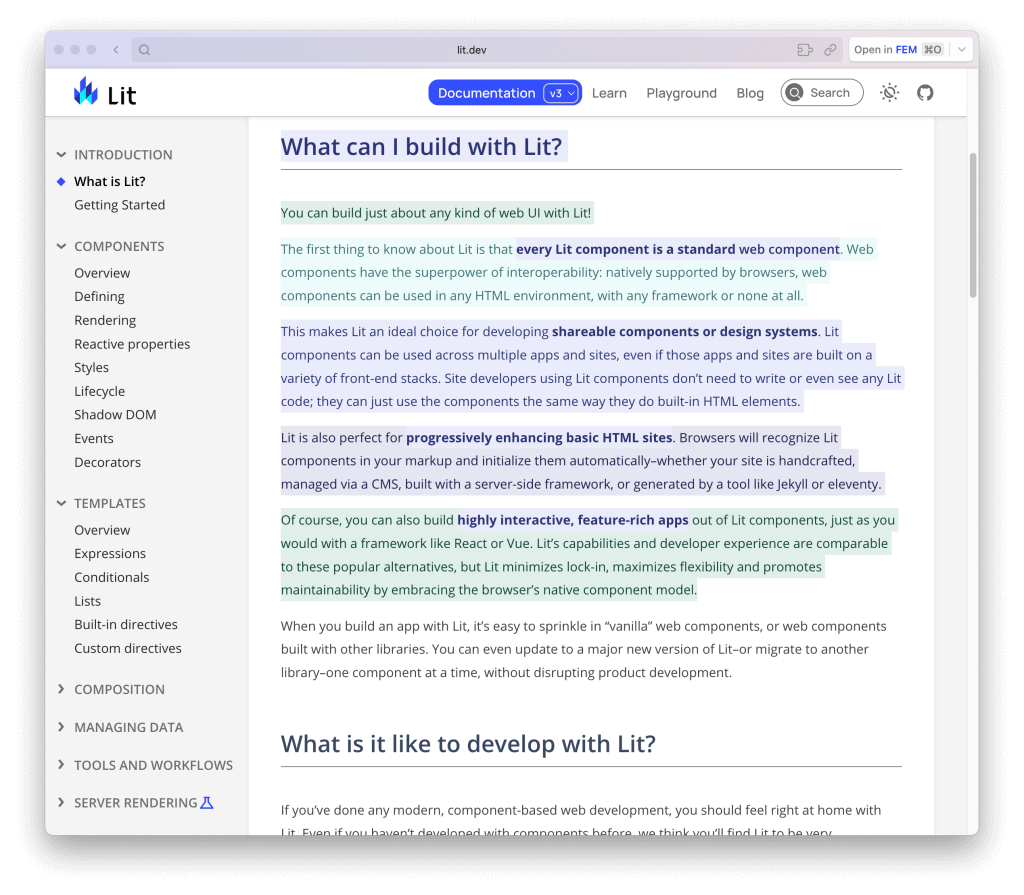Open the Styles page
The width and height of the screenshot is (1024, 895).
coord(91,367)
